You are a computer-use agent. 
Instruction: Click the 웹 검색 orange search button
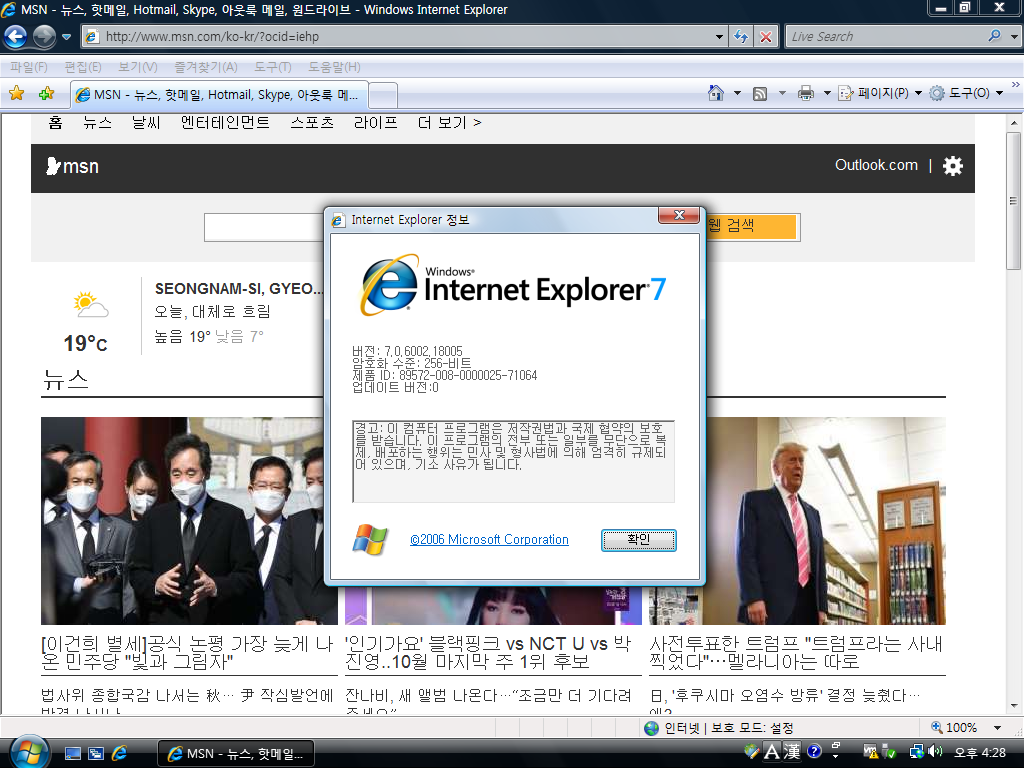click(x=751, y=226)
